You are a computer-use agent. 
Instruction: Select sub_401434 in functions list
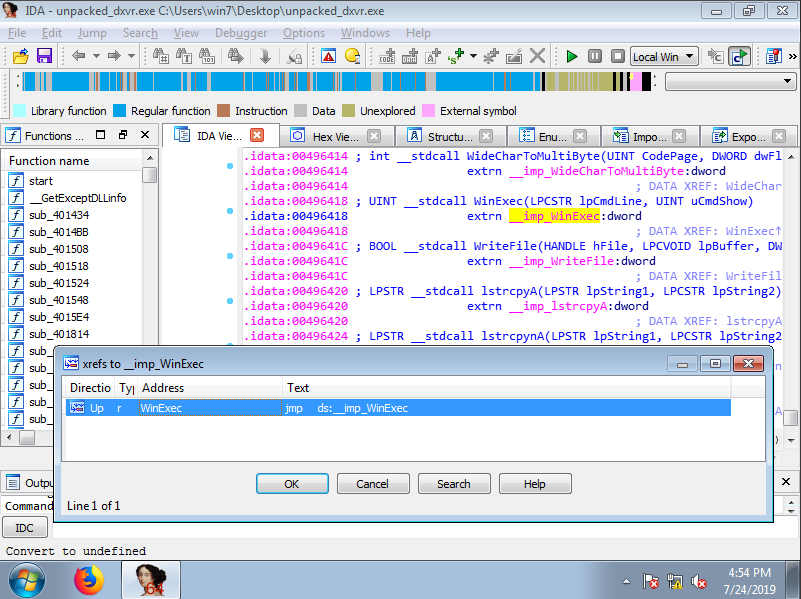click(59, 215)
